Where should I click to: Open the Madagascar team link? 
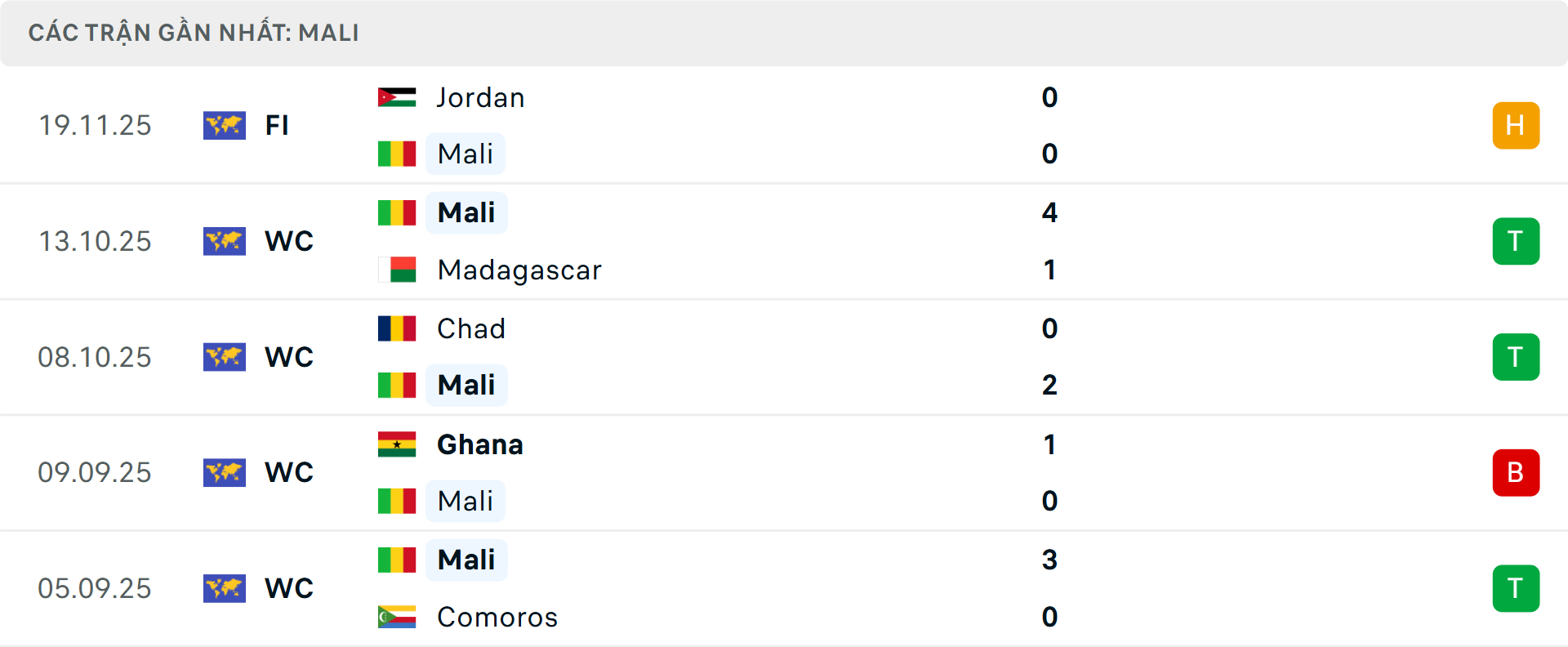coord(519,270)
